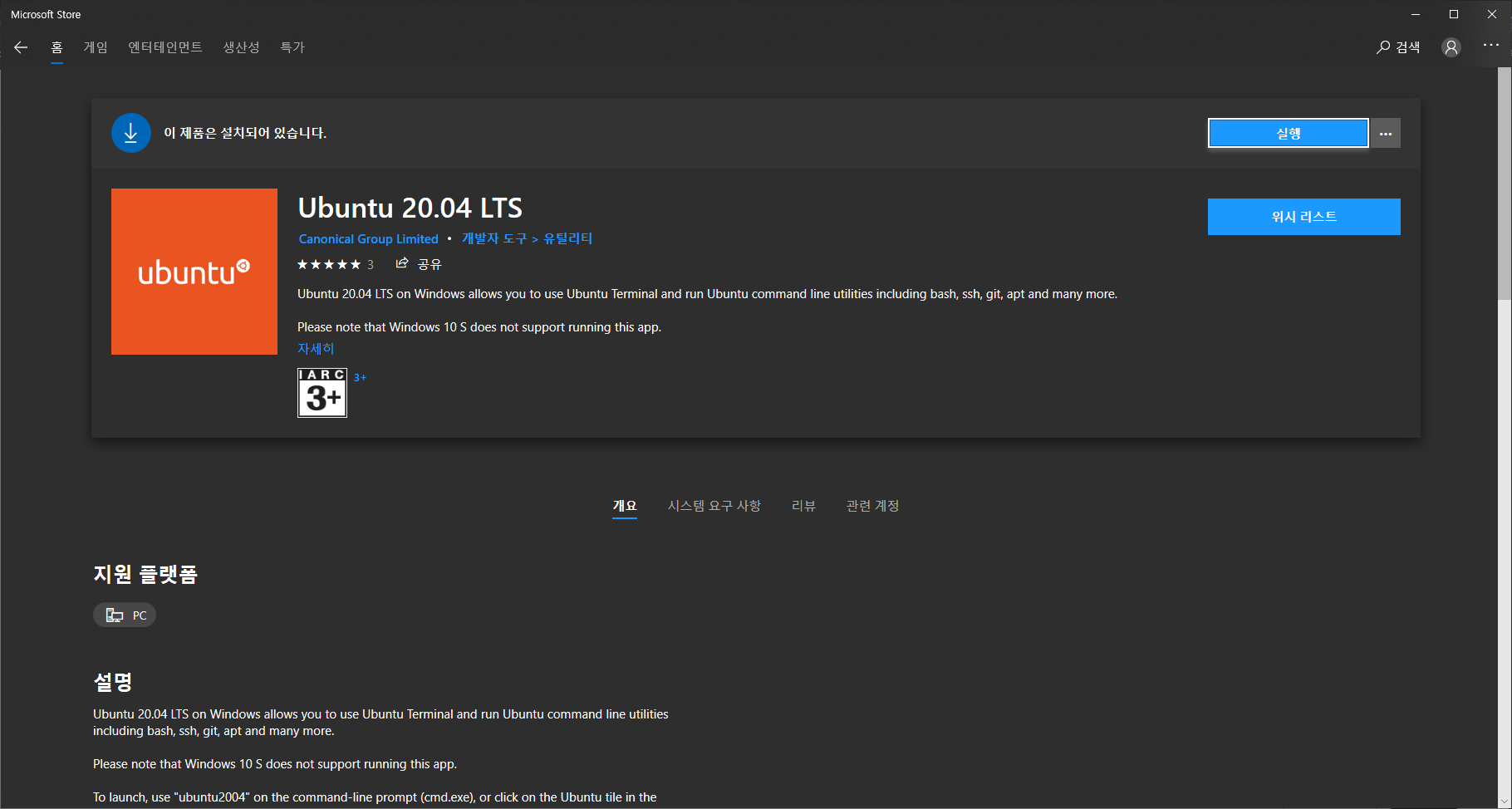Image resolution: width=1512 pixels, height=809 pixels.
Task: Launch the app with 실행 button
Action: (x=1289, y=133)
